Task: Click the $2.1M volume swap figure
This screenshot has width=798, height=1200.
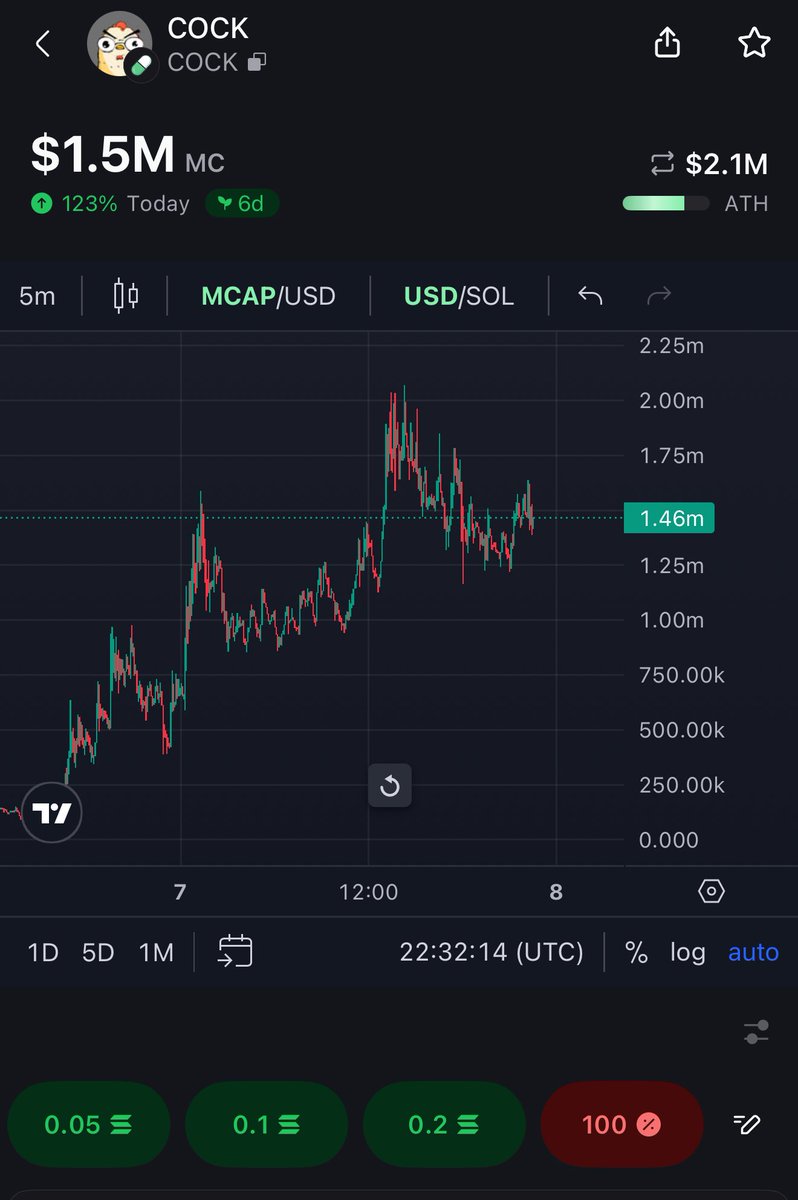Action: coord(726,163)
